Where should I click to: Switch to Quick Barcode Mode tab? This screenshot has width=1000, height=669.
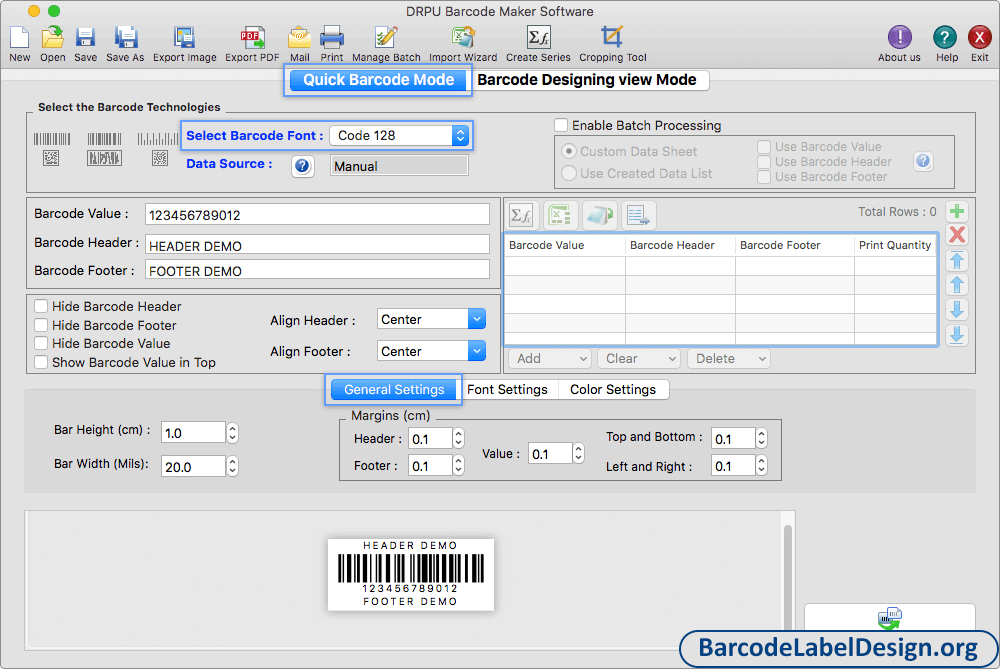378,80
